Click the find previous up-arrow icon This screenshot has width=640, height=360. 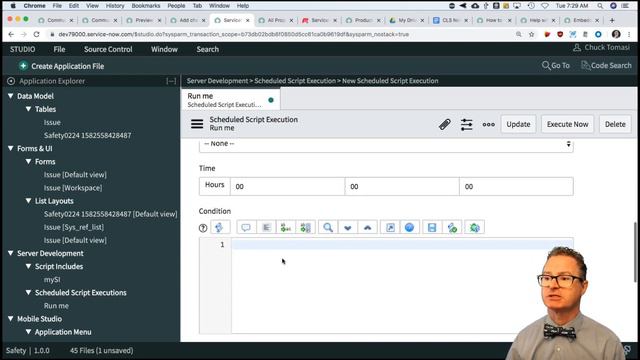coord(367,227)
